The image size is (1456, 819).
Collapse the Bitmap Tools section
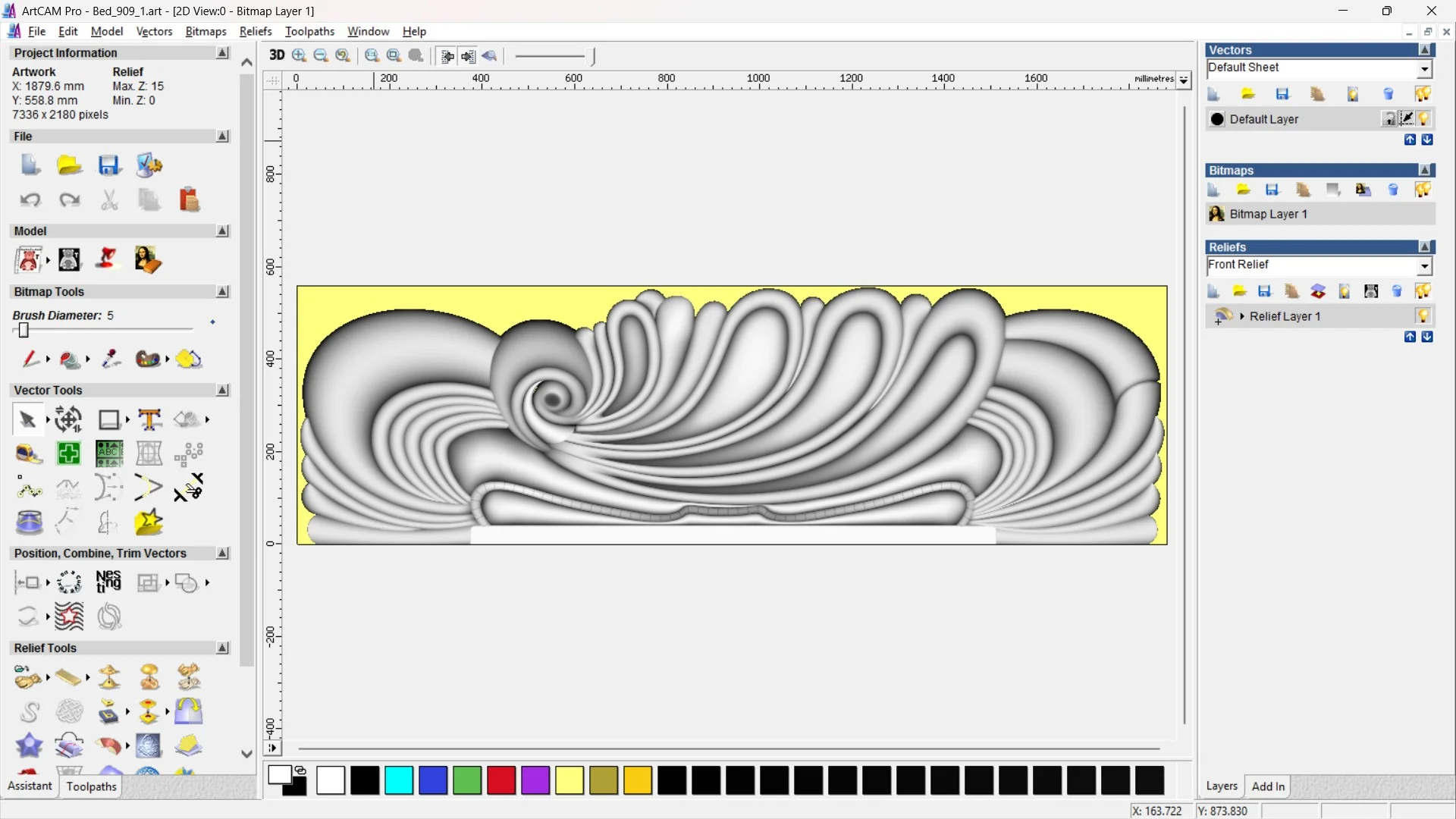tap(222, 291)
